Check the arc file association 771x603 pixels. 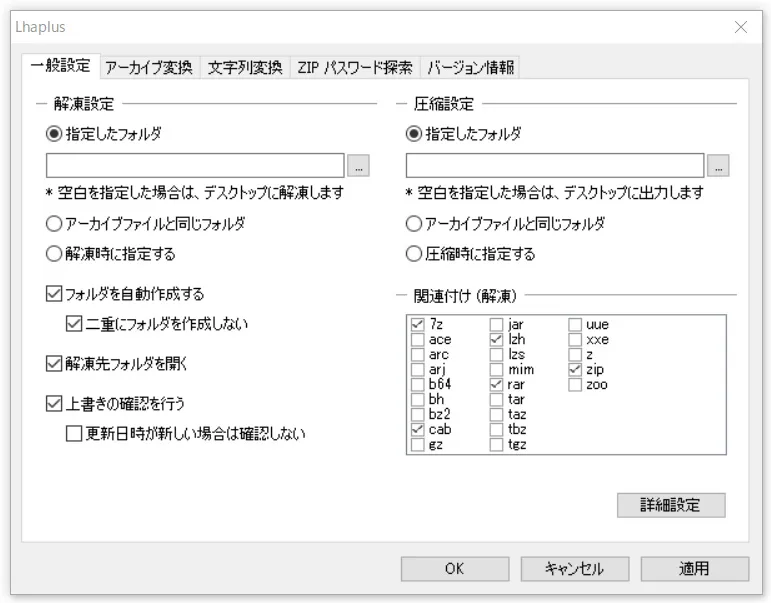point(417,355)
